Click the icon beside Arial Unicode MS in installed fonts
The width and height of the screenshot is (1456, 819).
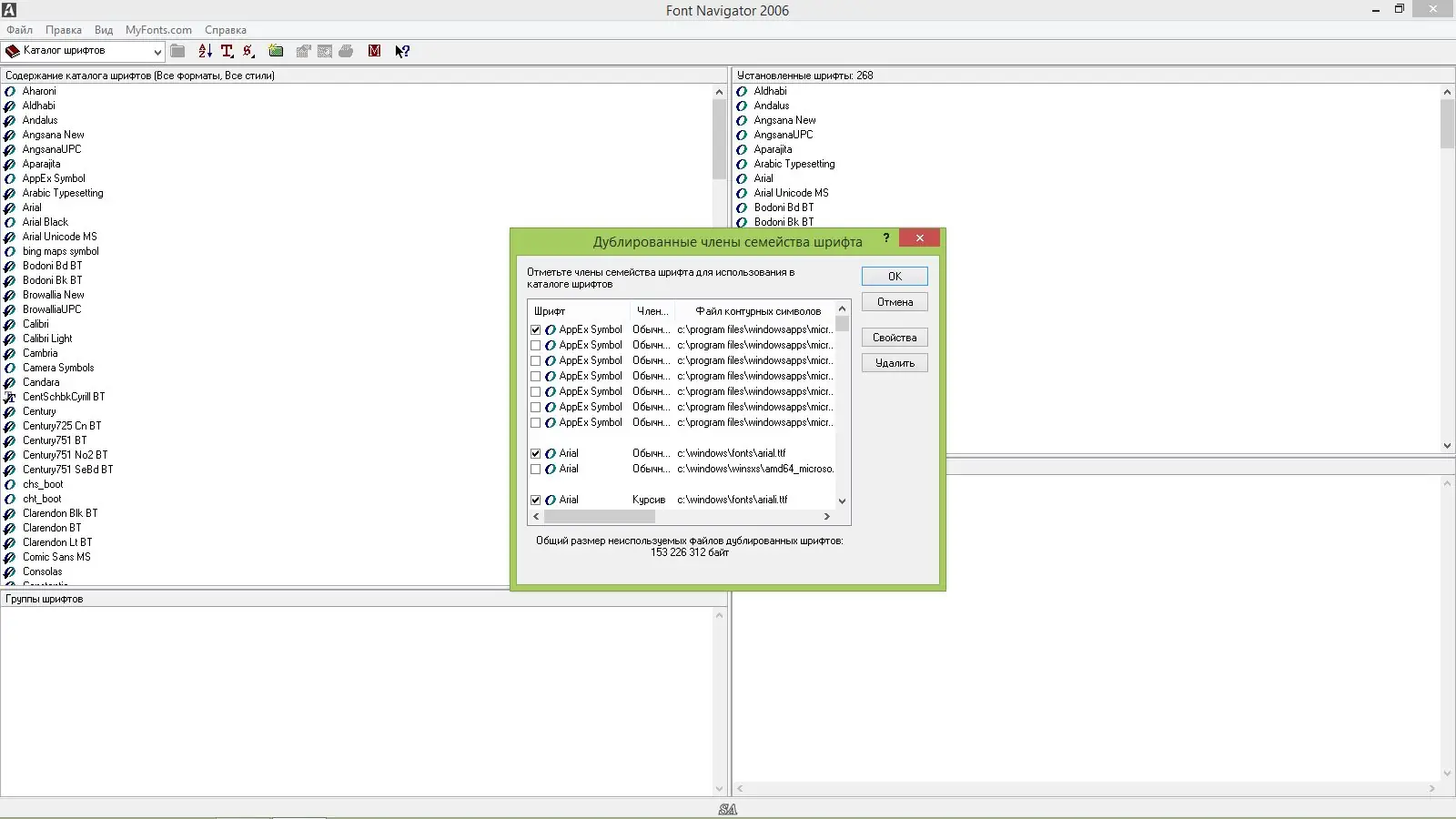[742, 193]
